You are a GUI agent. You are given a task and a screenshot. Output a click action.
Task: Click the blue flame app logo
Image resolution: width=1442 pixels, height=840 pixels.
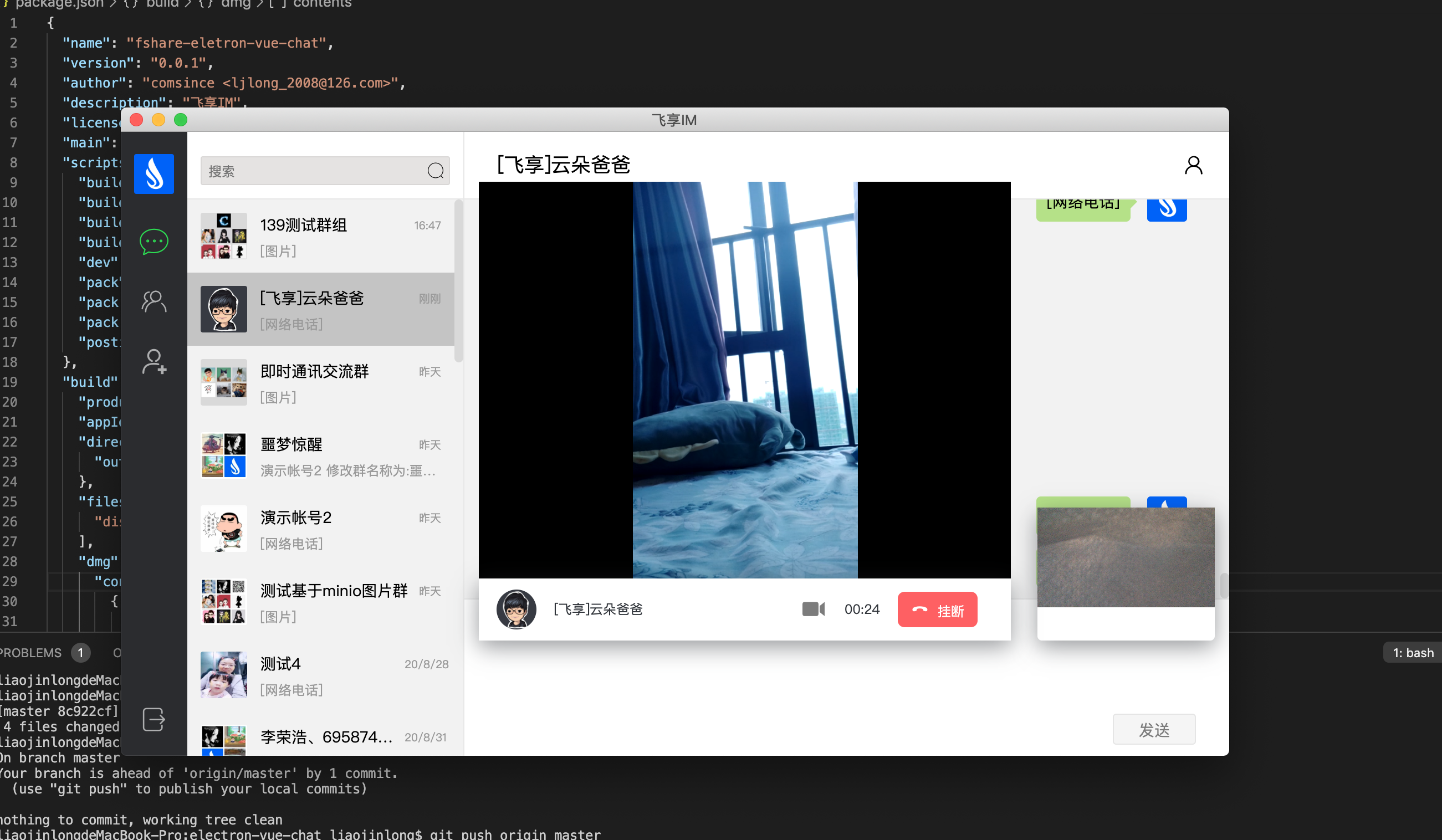click(x=154, y=174)
